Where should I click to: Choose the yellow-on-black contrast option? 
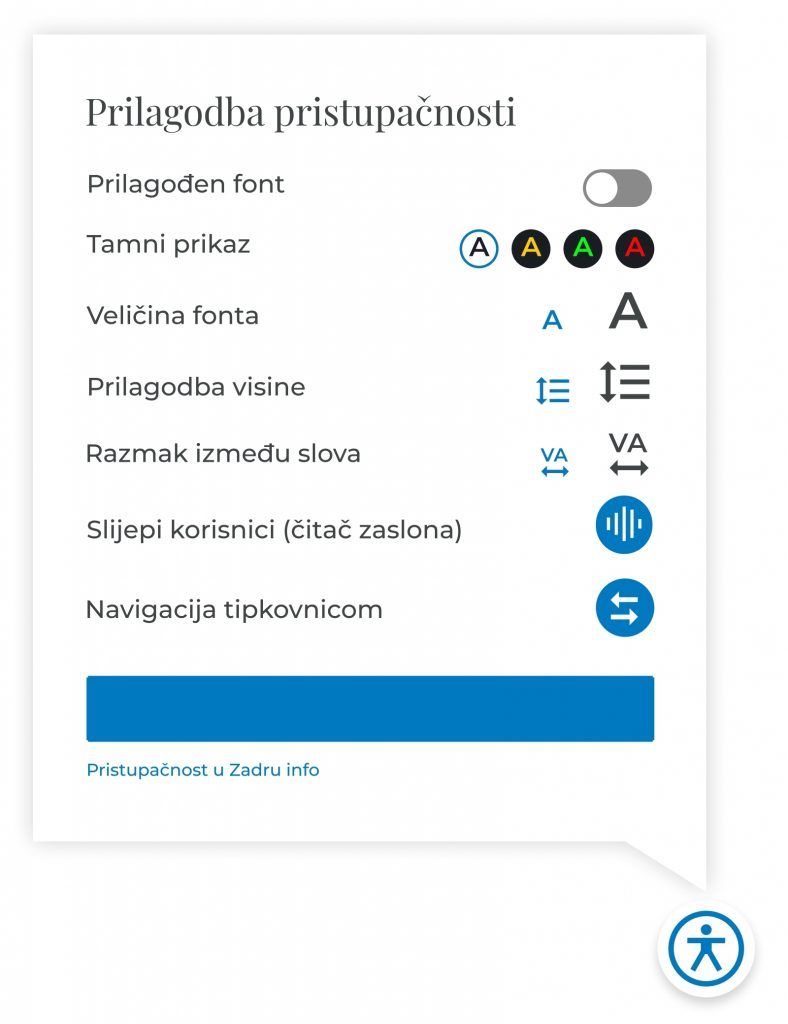531,248
